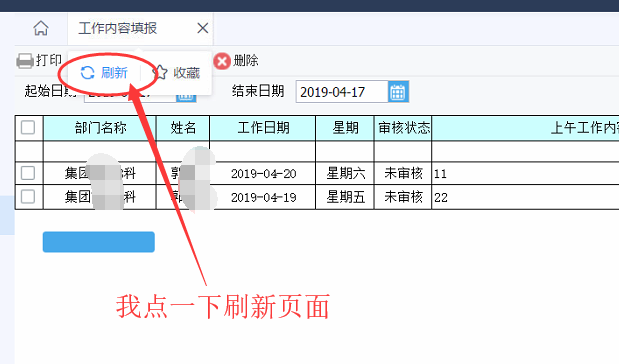Click the department cell in the 2019-04-20 row
This screenshot has height=364, width=619.
[x=100, y=173]
